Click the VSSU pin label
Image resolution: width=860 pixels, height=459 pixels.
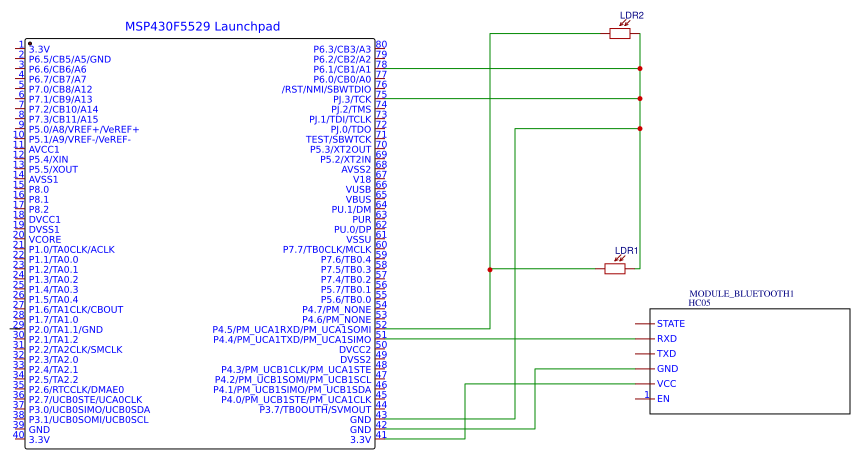click(359, 240)
